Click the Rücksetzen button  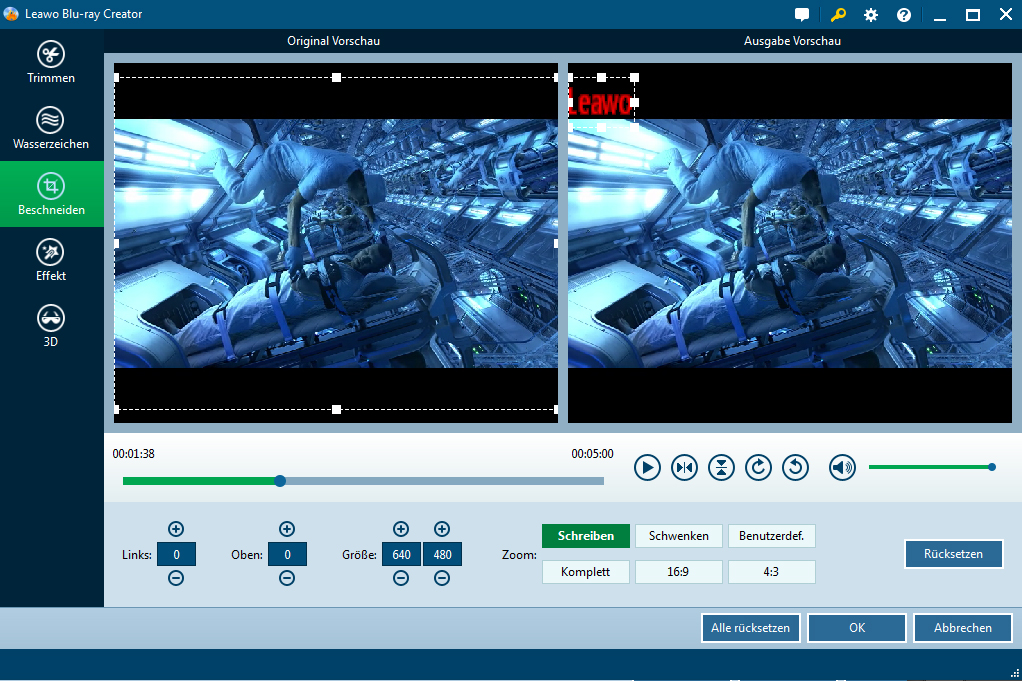[953, 554]
